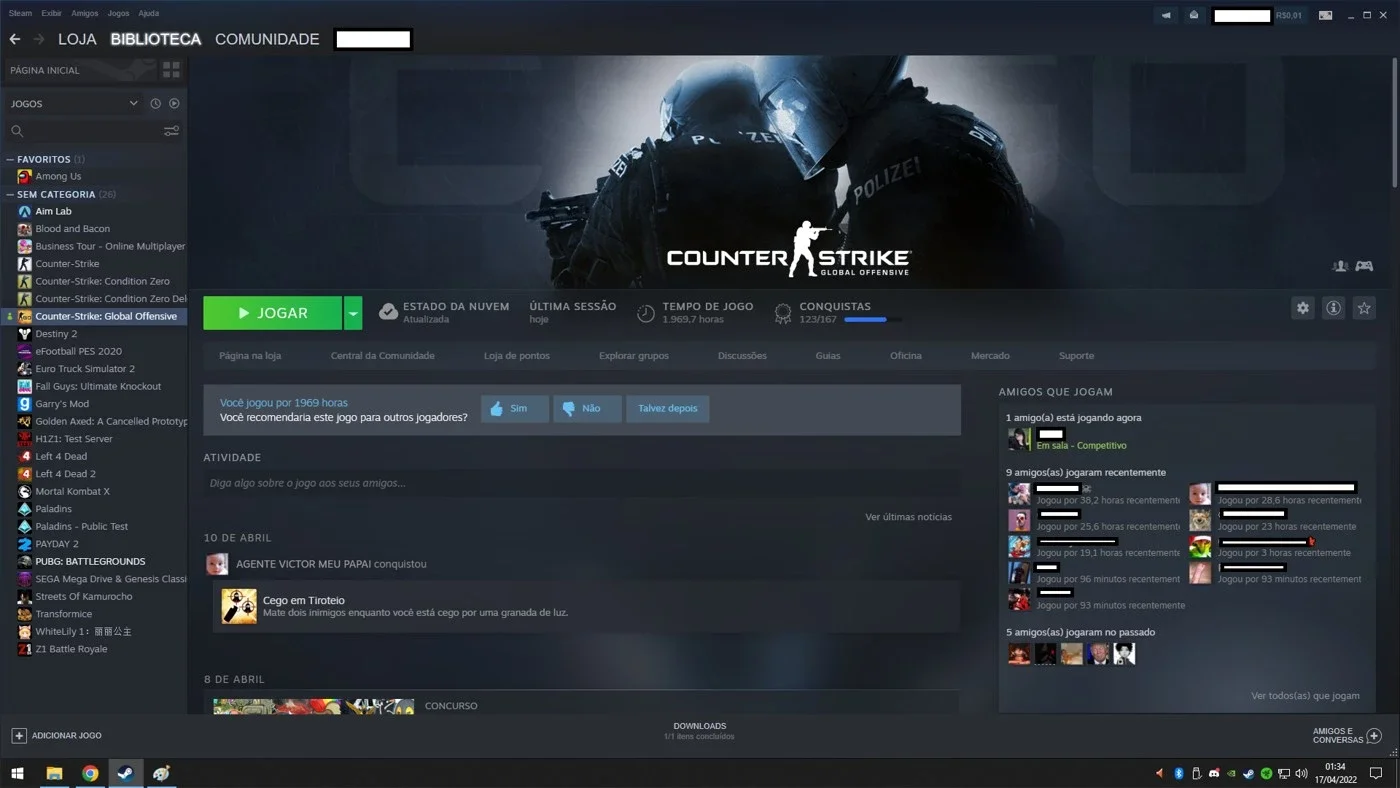Click thumbs-down Não recommendation button
The image size is (1400, 788).
pyautogui.click(x=587, y=408)
